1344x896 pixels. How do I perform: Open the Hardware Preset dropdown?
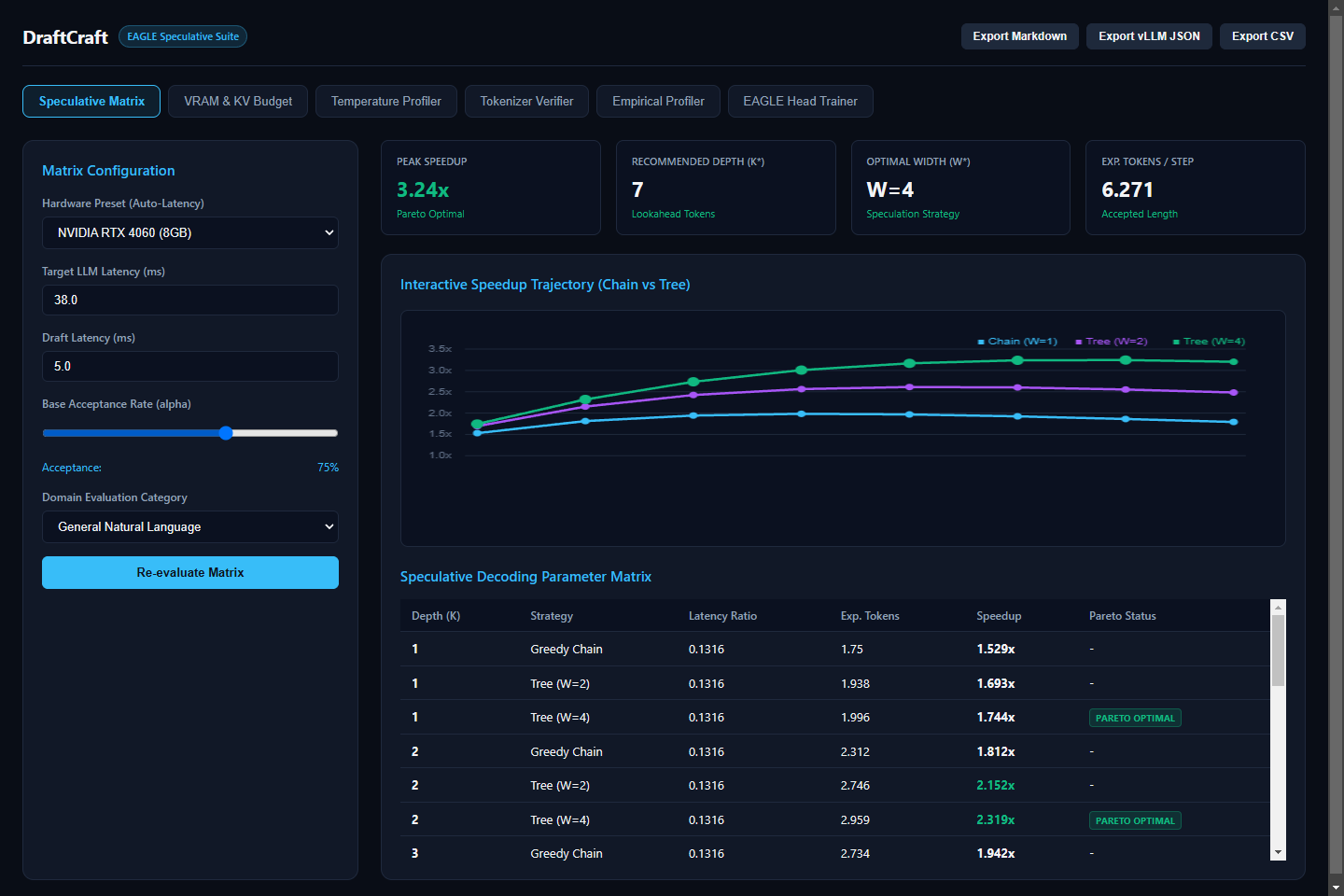[x=190, y=232]
